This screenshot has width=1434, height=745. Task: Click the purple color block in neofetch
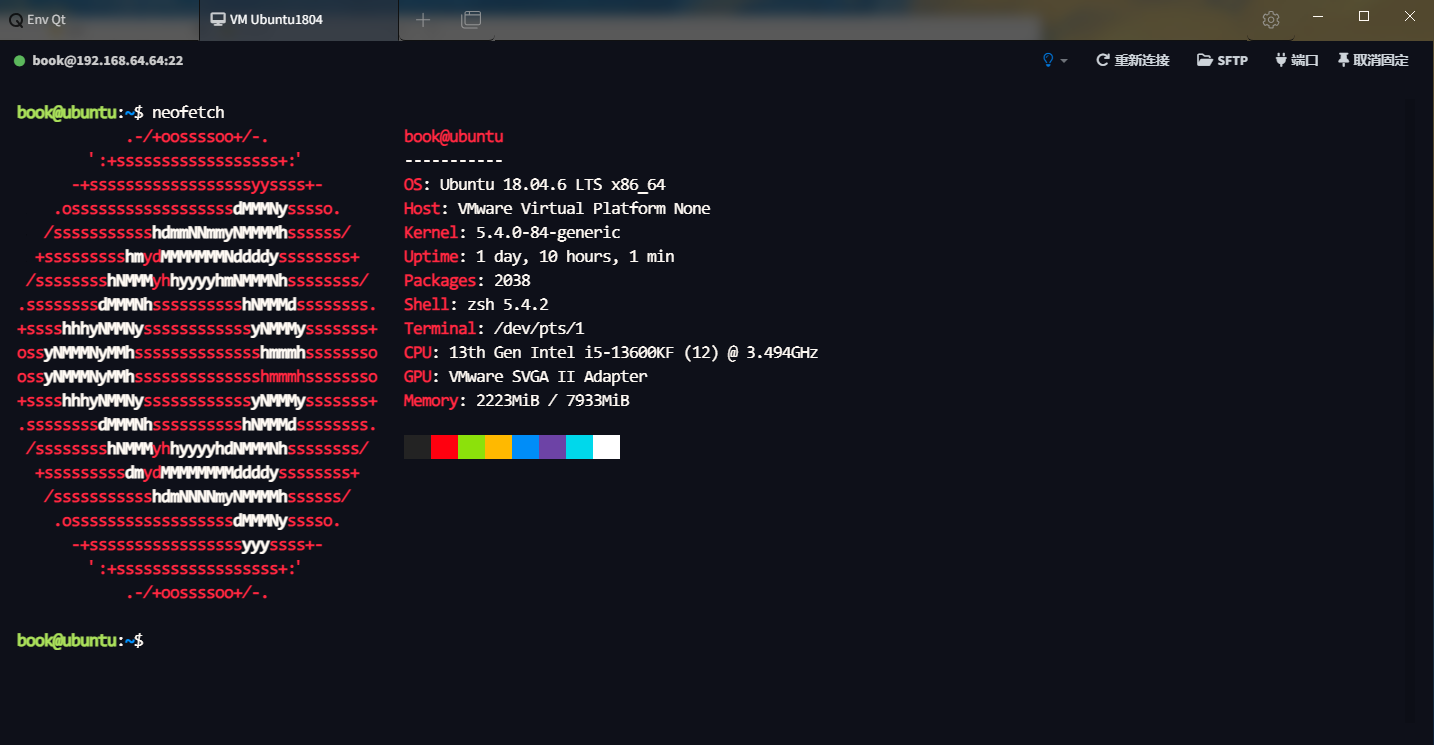(x=552, y=447)
